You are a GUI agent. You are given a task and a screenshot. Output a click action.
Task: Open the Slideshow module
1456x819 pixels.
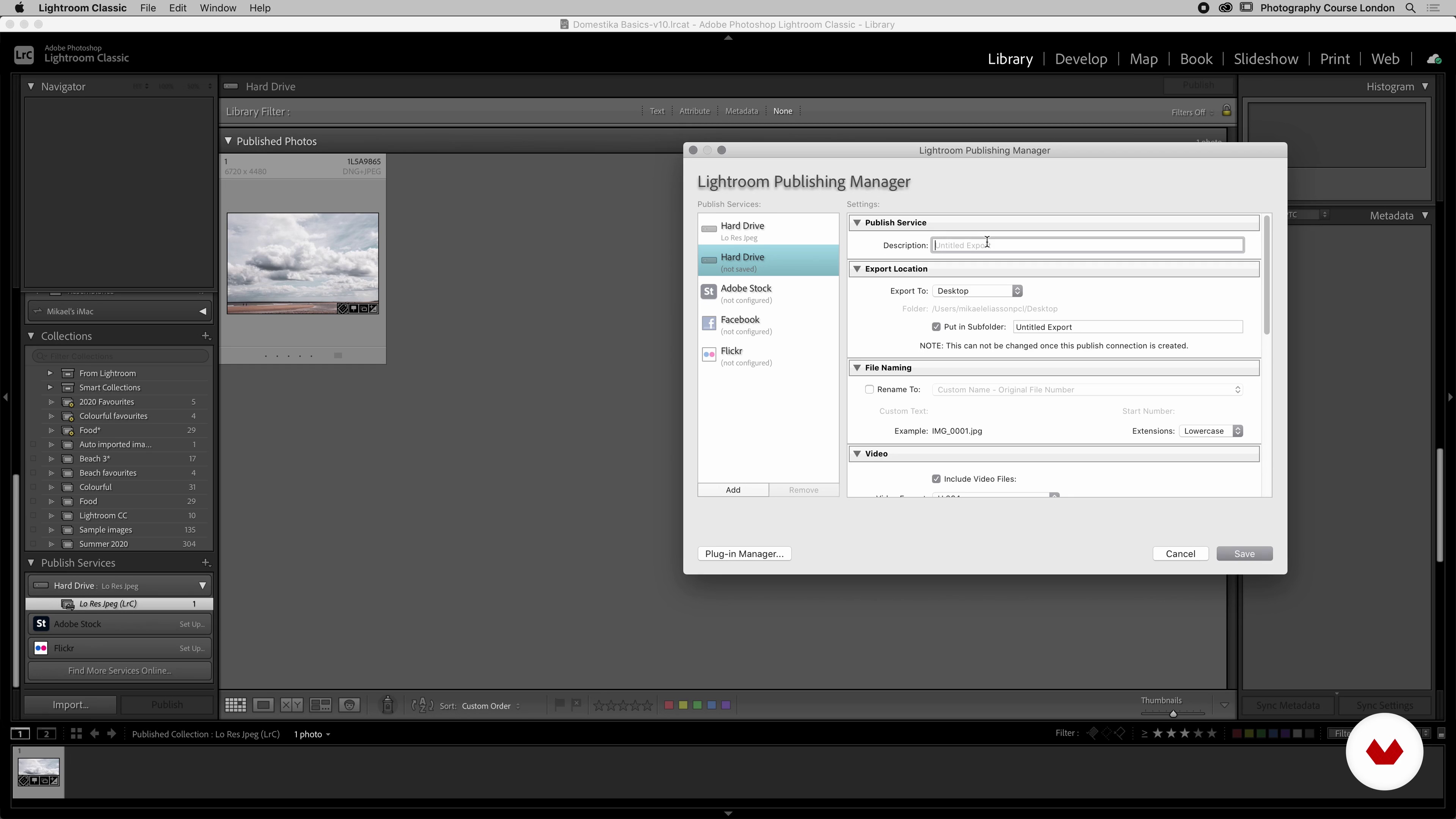click(x=1266, y=59)
